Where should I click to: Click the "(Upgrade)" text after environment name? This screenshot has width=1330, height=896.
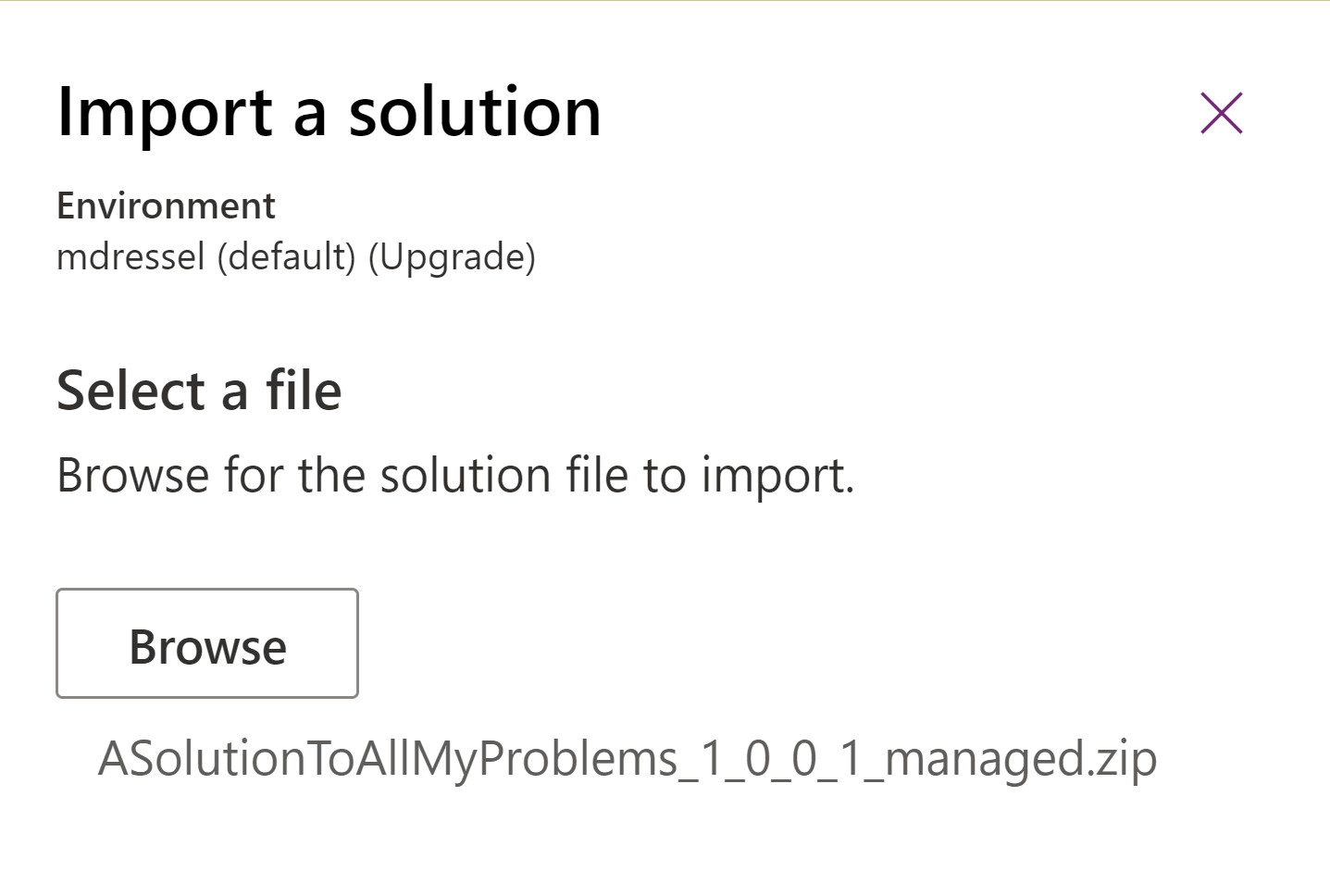click(452, 256)
